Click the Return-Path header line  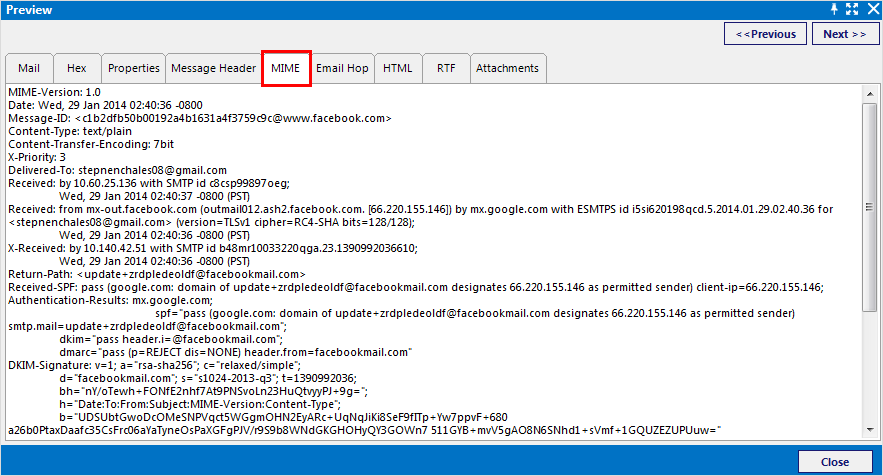(x=157, y=274)
